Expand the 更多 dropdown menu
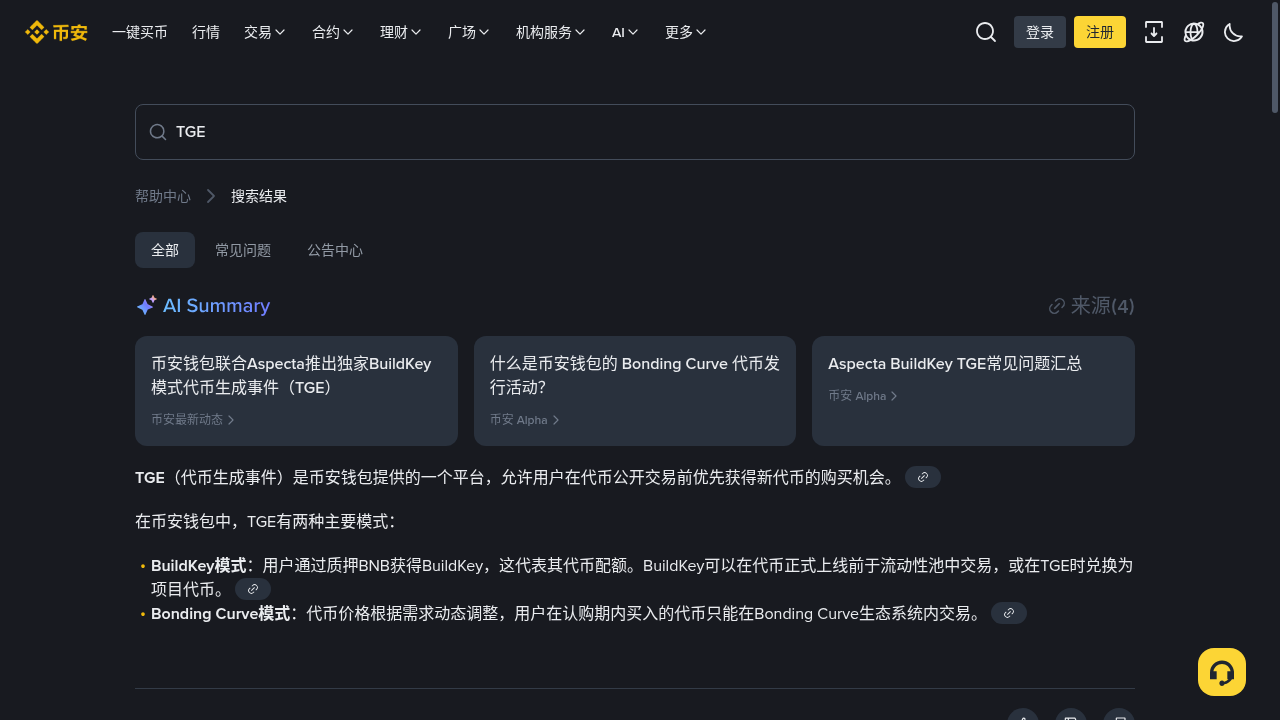Image resolution: width=1280 pixels, height=720 pixels. [x=686, y=32]
